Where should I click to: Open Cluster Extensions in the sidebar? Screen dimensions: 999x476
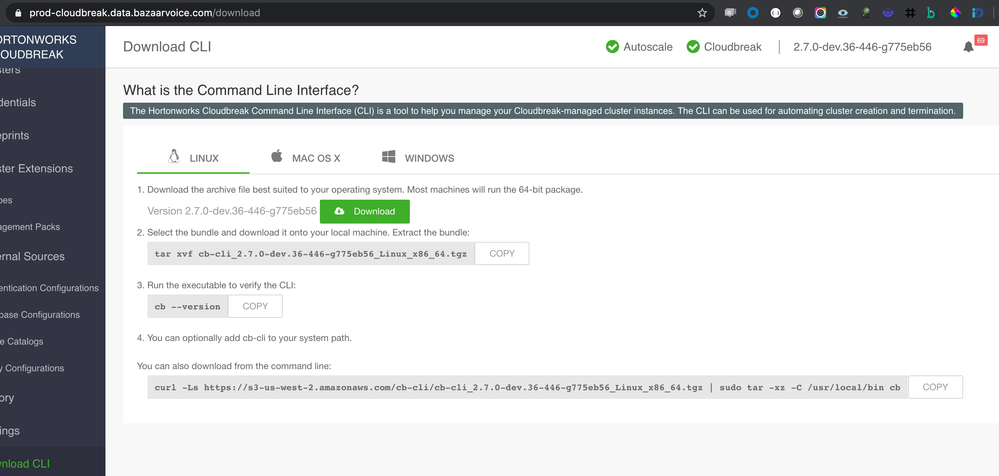click(x=37, y=169)
